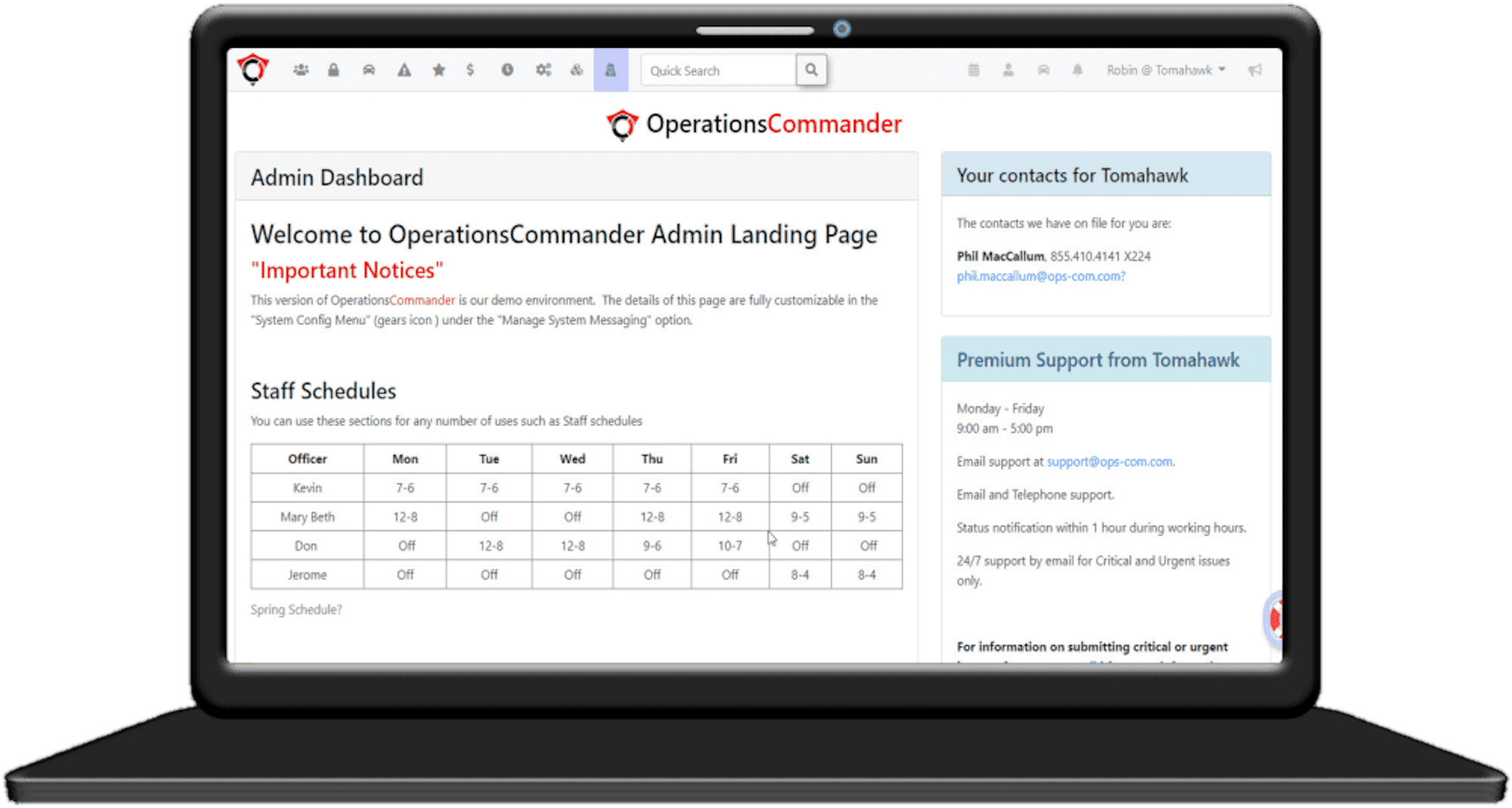
Task: Click the Spring Schedule? text below the table
Action: 296,609
